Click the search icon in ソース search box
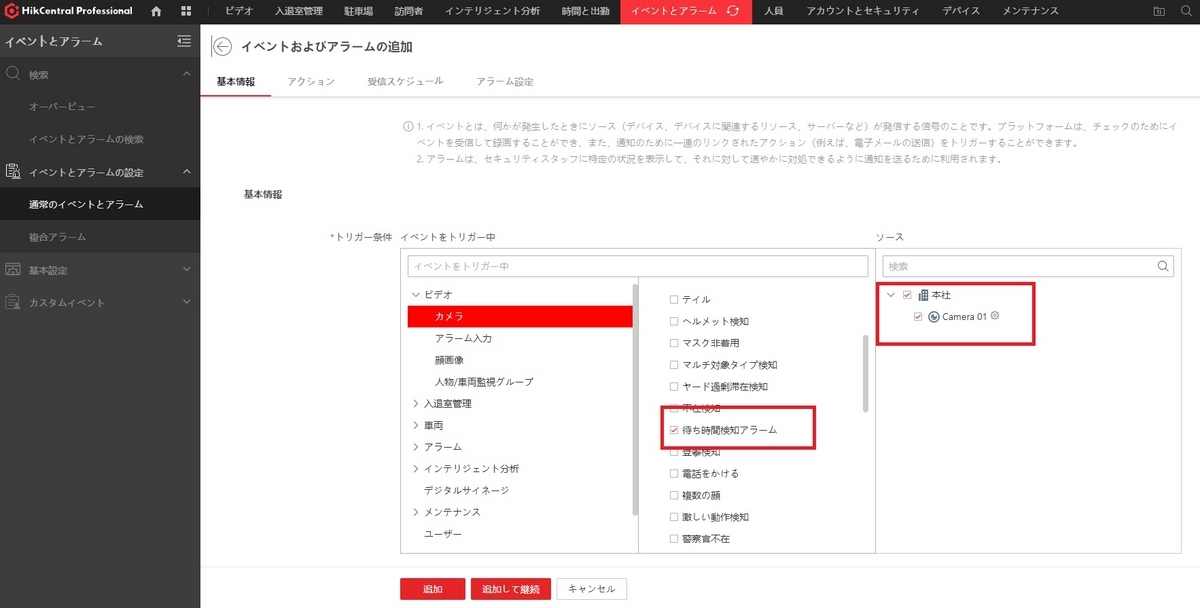This screenshot has height=608, width=1200. point(1162,266)
